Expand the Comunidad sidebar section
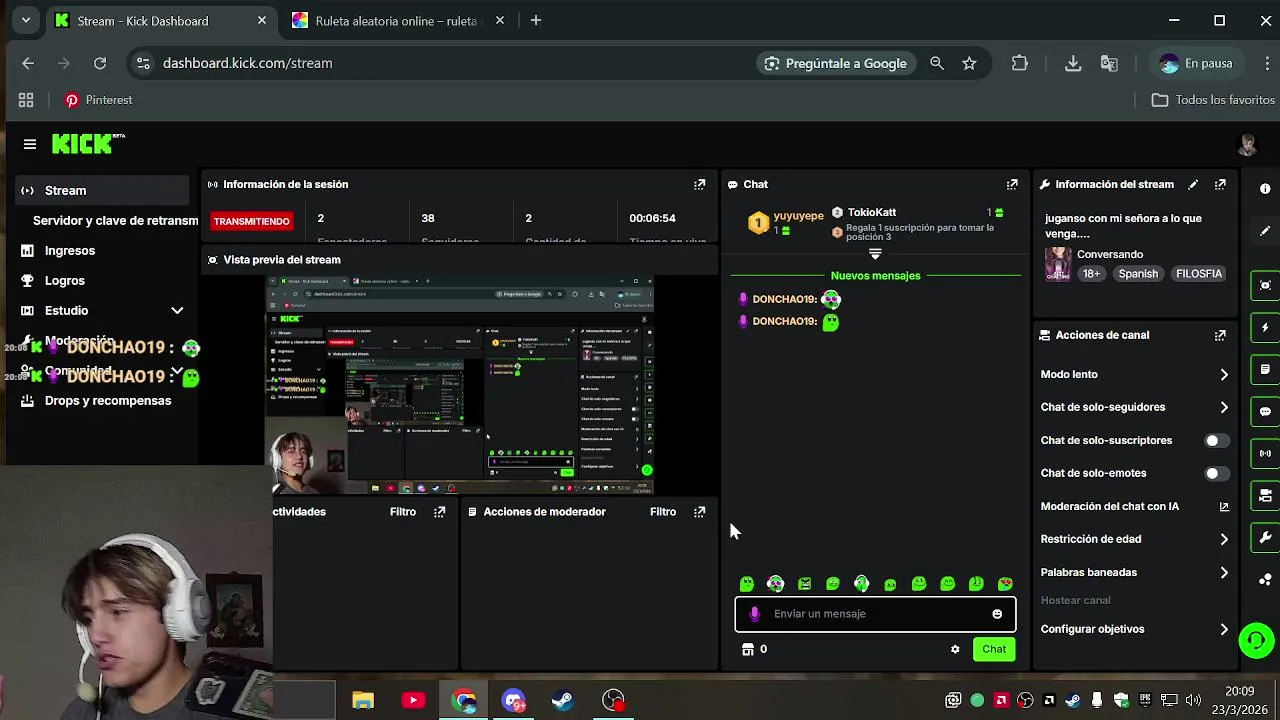 (x=177, y=371)
